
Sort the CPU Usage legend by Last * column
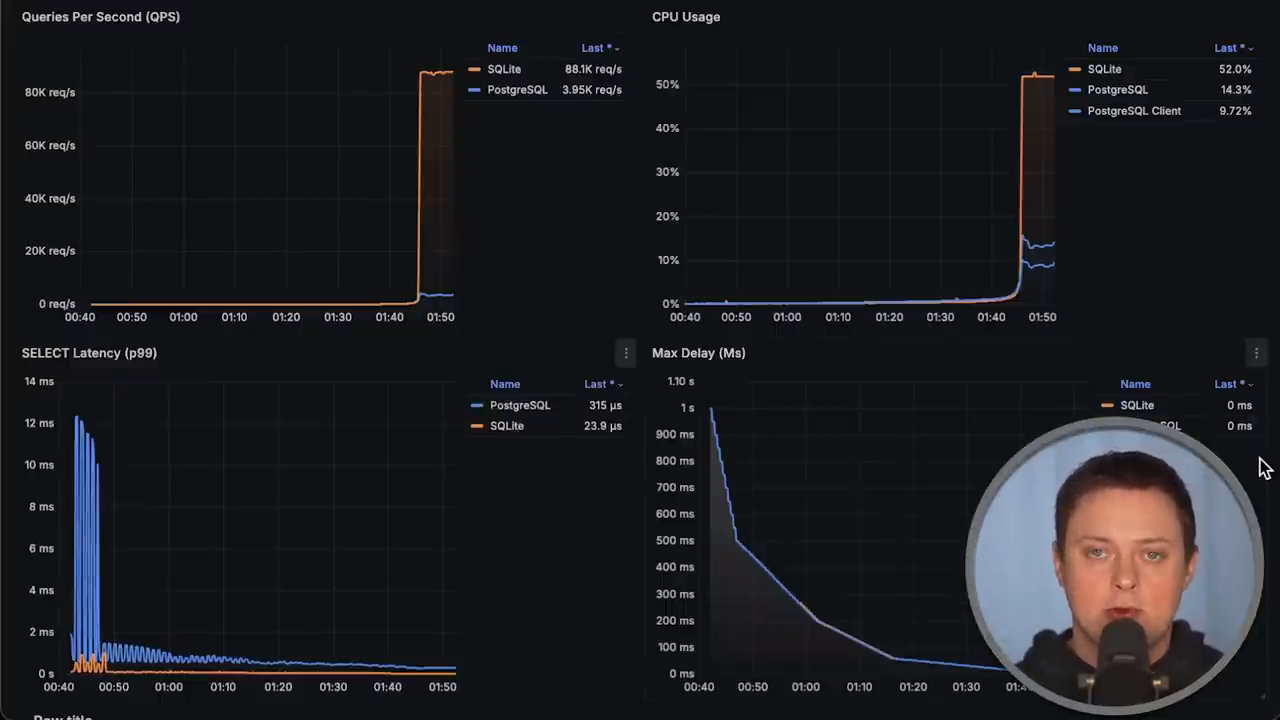point(1233,48)
